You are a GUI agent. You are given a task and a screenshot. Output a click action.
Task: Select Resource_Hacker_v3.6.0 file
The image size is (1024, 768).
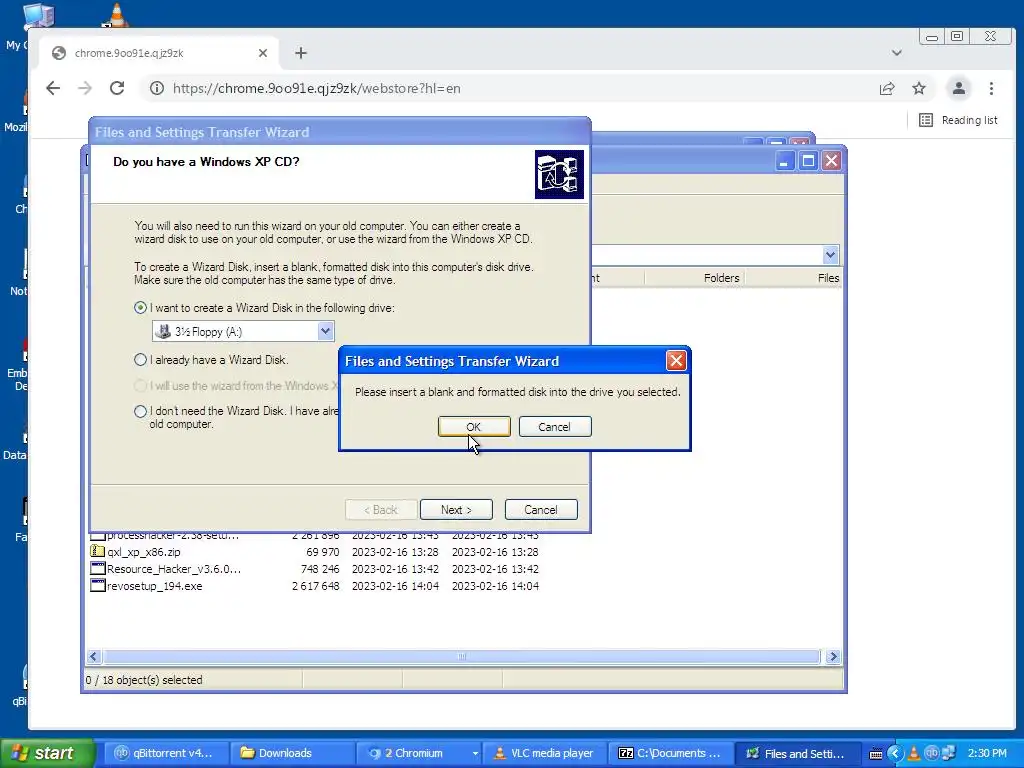(x=174, y=569)
